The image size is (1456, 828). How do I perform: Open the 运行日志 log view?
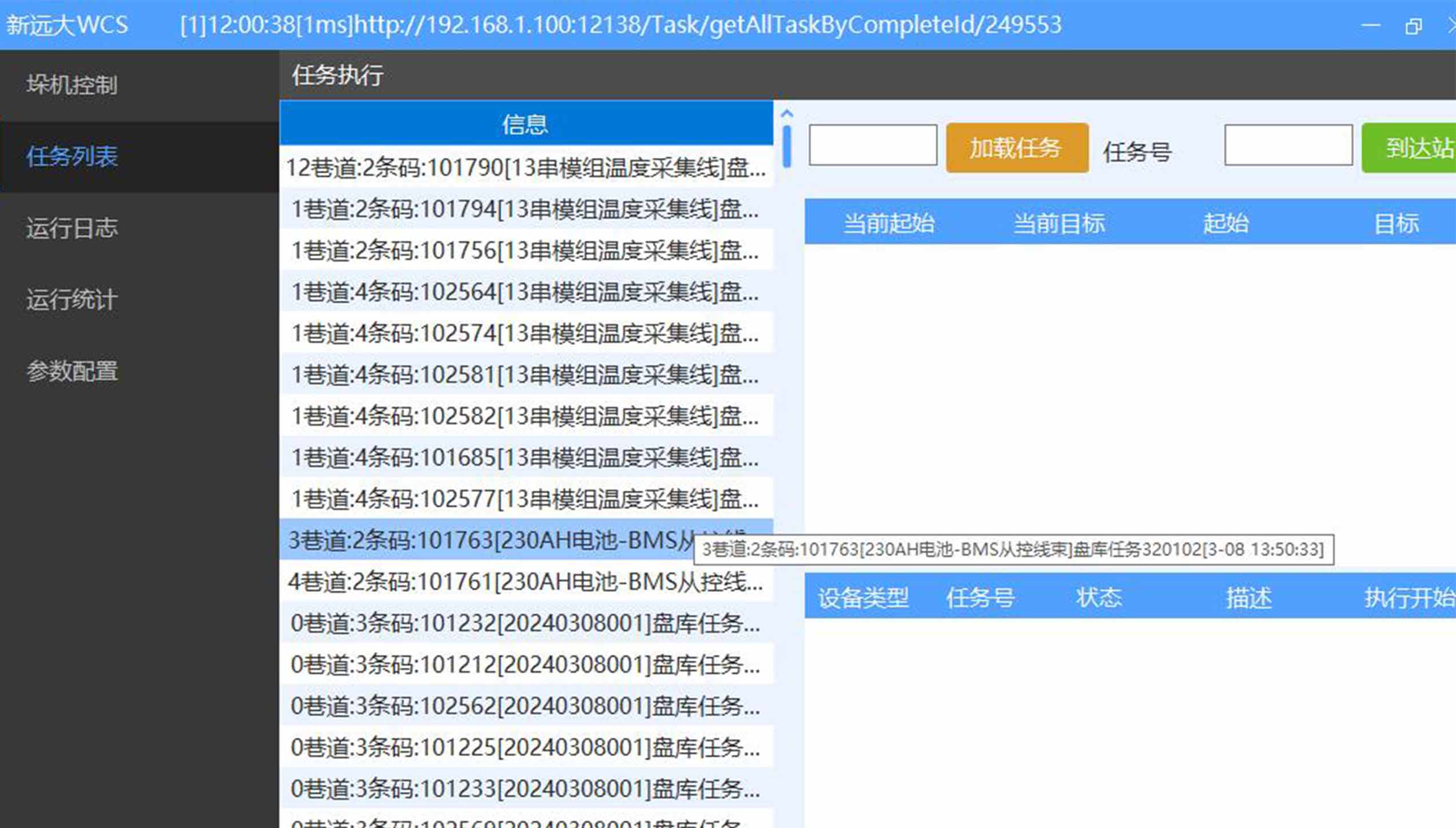click(73, 228)
